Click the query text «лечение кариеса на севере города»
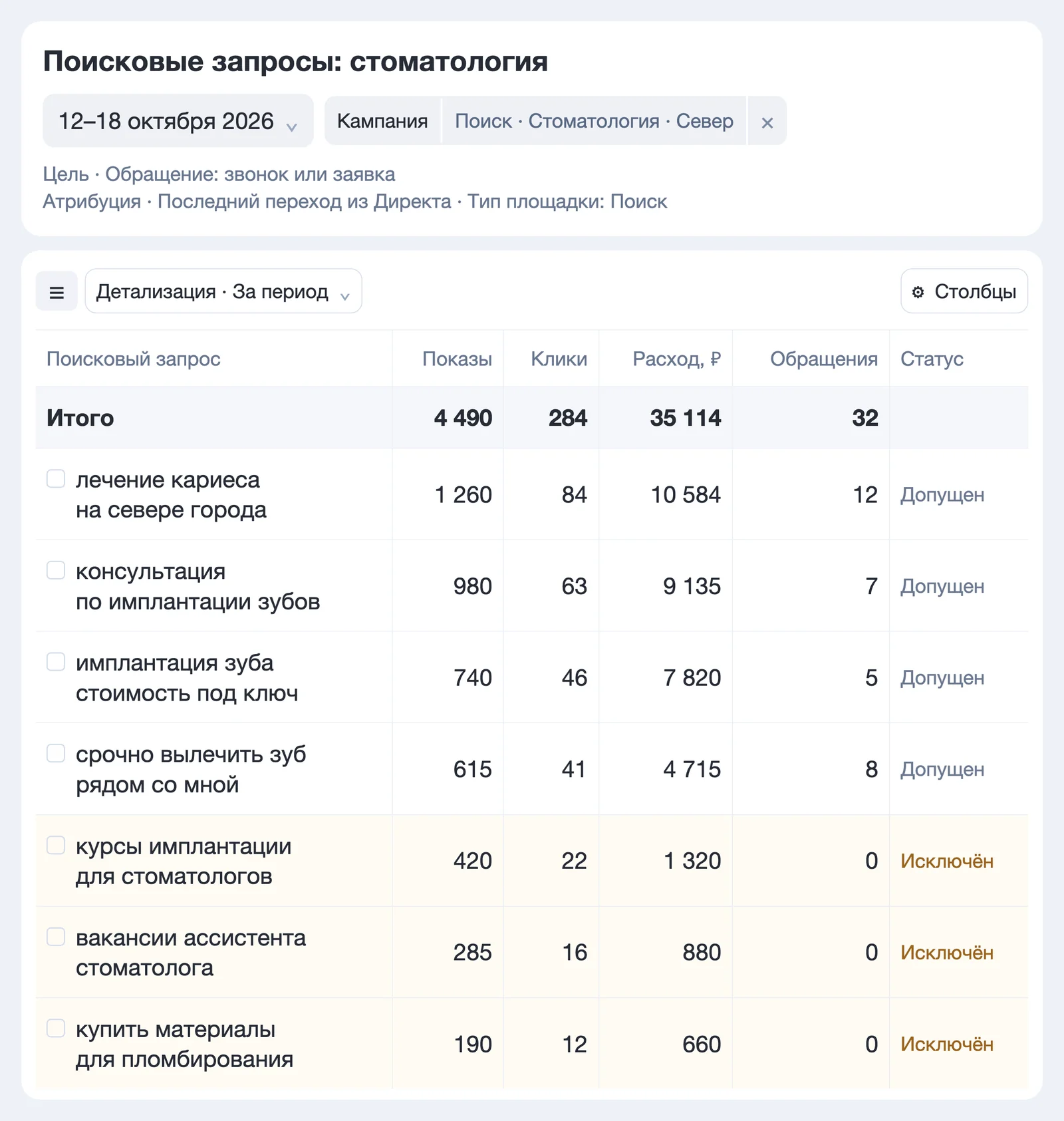This screenshot has height=1121, width=1064. [171, 495]
